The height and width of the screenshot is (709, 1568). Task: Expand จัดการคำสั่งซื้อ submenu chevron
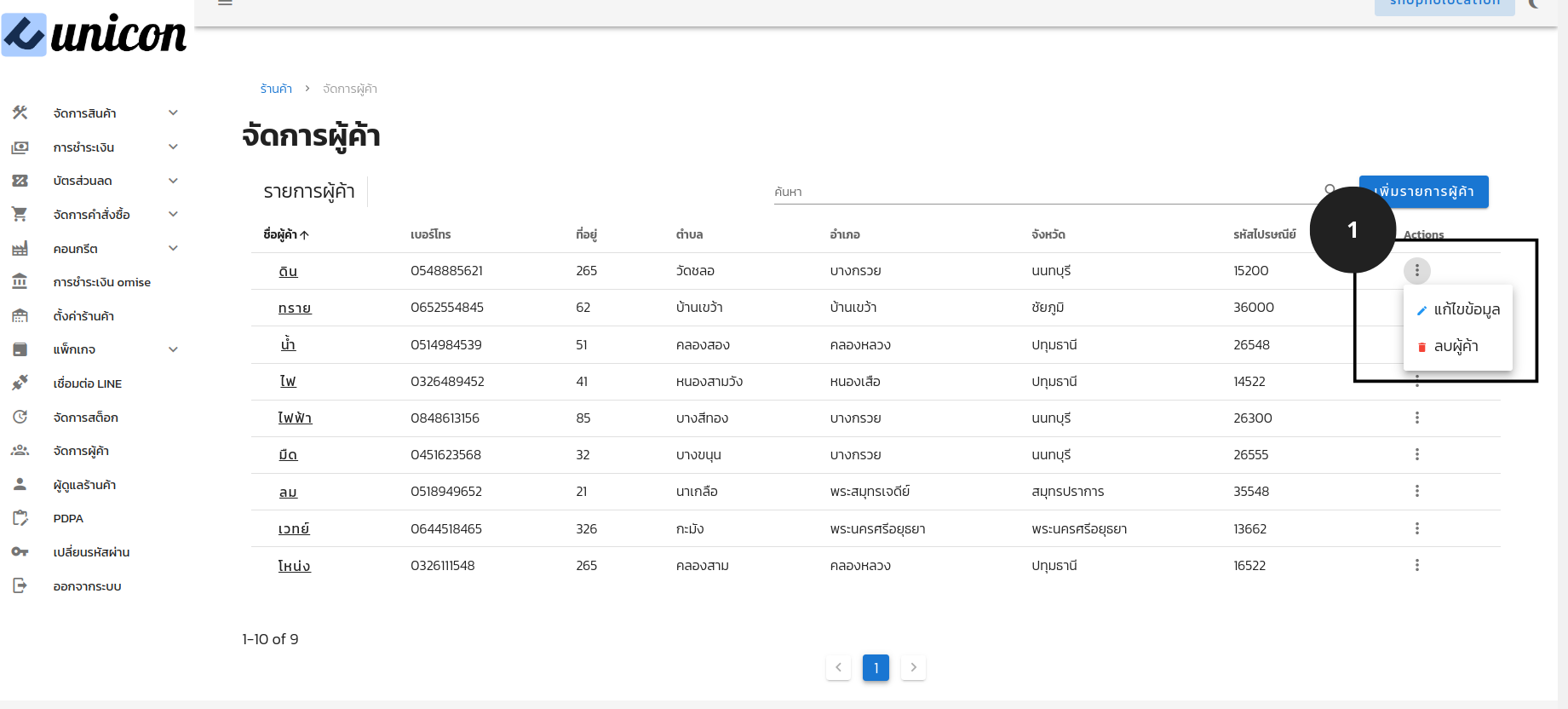click(x=173, y=214)
